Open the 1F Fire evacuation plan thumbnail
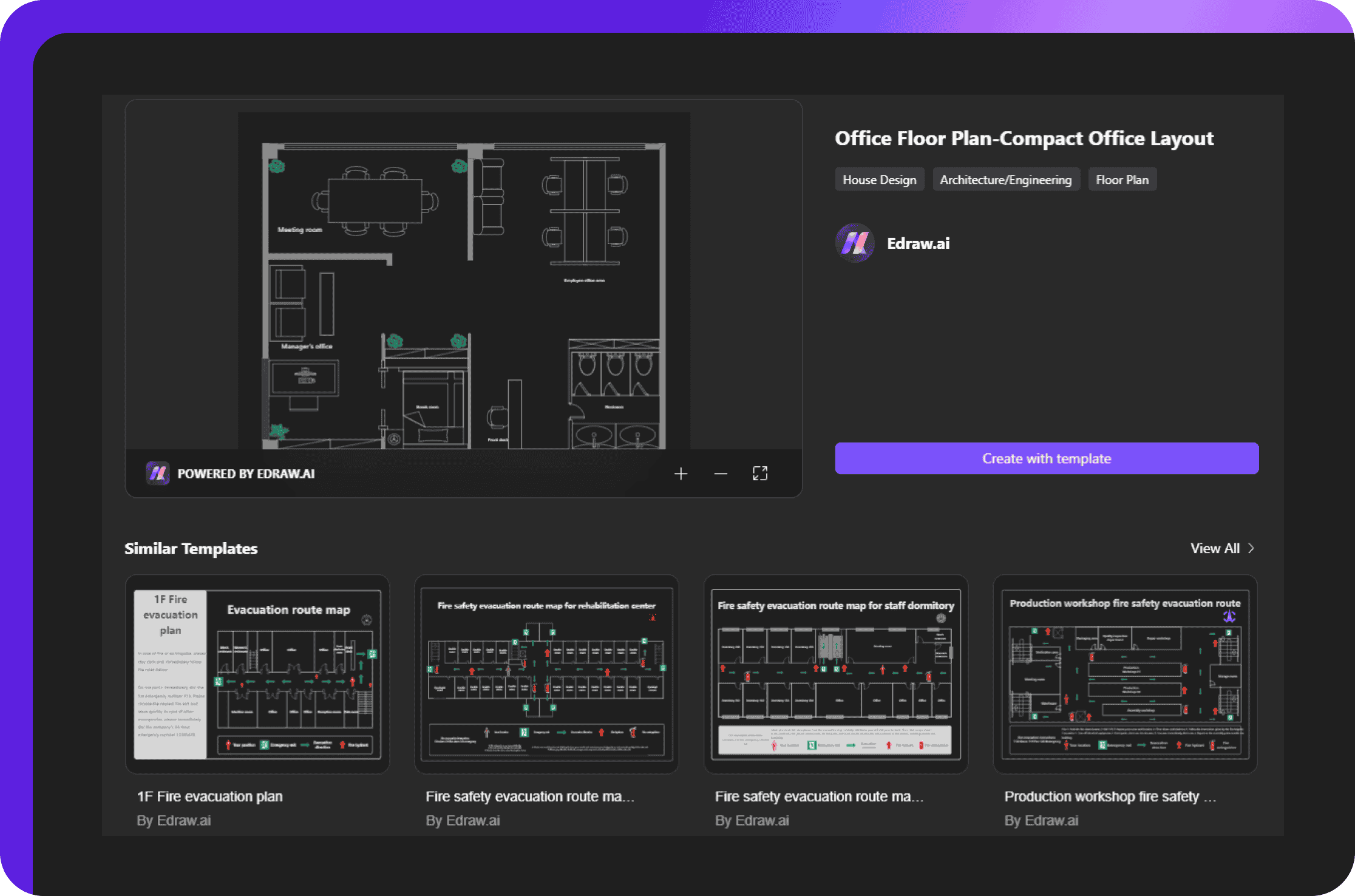The height and width of the screenshot is (896, 1355). 257,674
